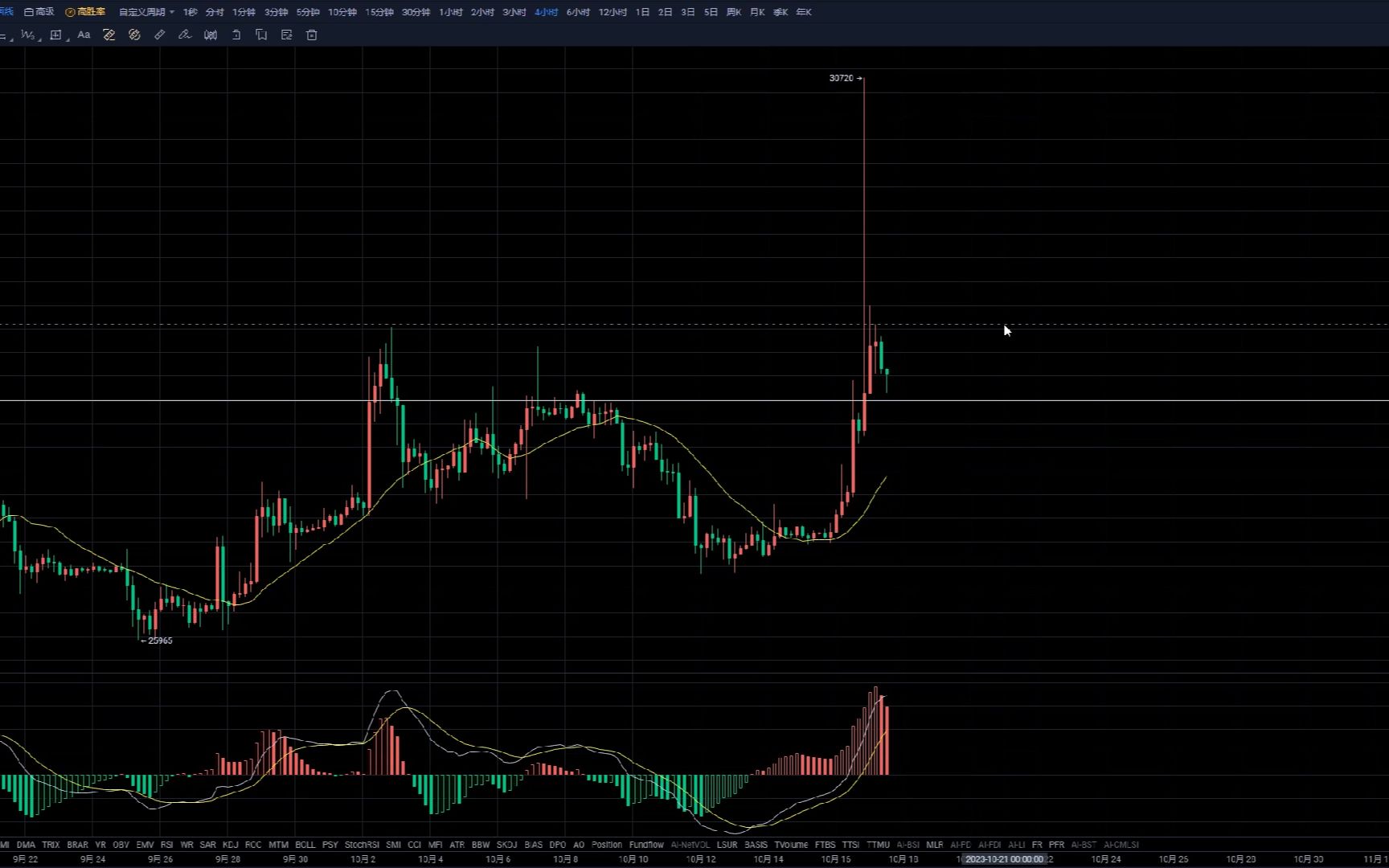The height and width of the screenshot is (868, 1389).
Task: Choose the 1小时 interval
Action: pos(451,12)
